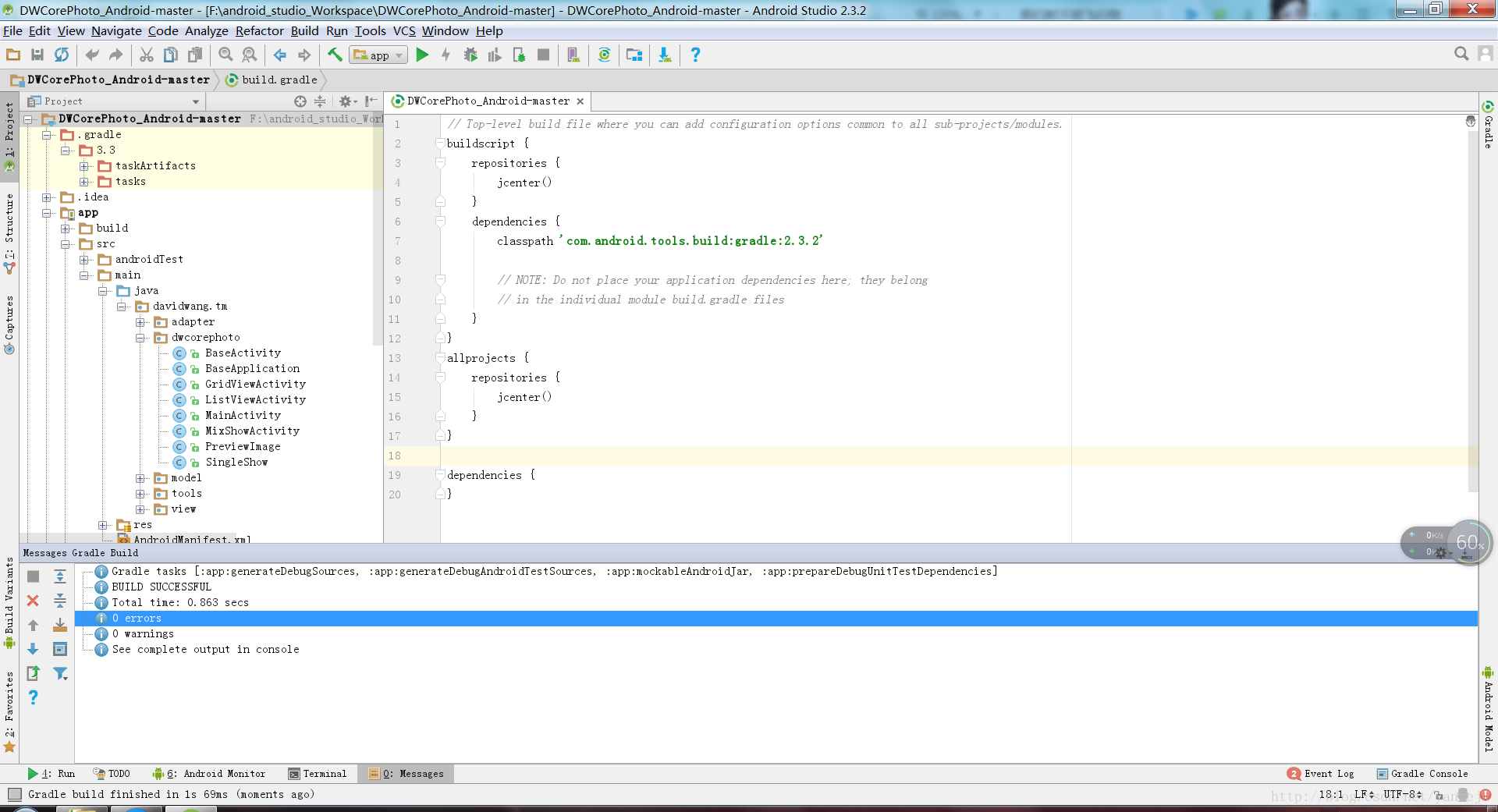Click the Project panel settings gear icon
Image resolution: width=1498 pixels, height=812 pixels.
tap(346, 101)
